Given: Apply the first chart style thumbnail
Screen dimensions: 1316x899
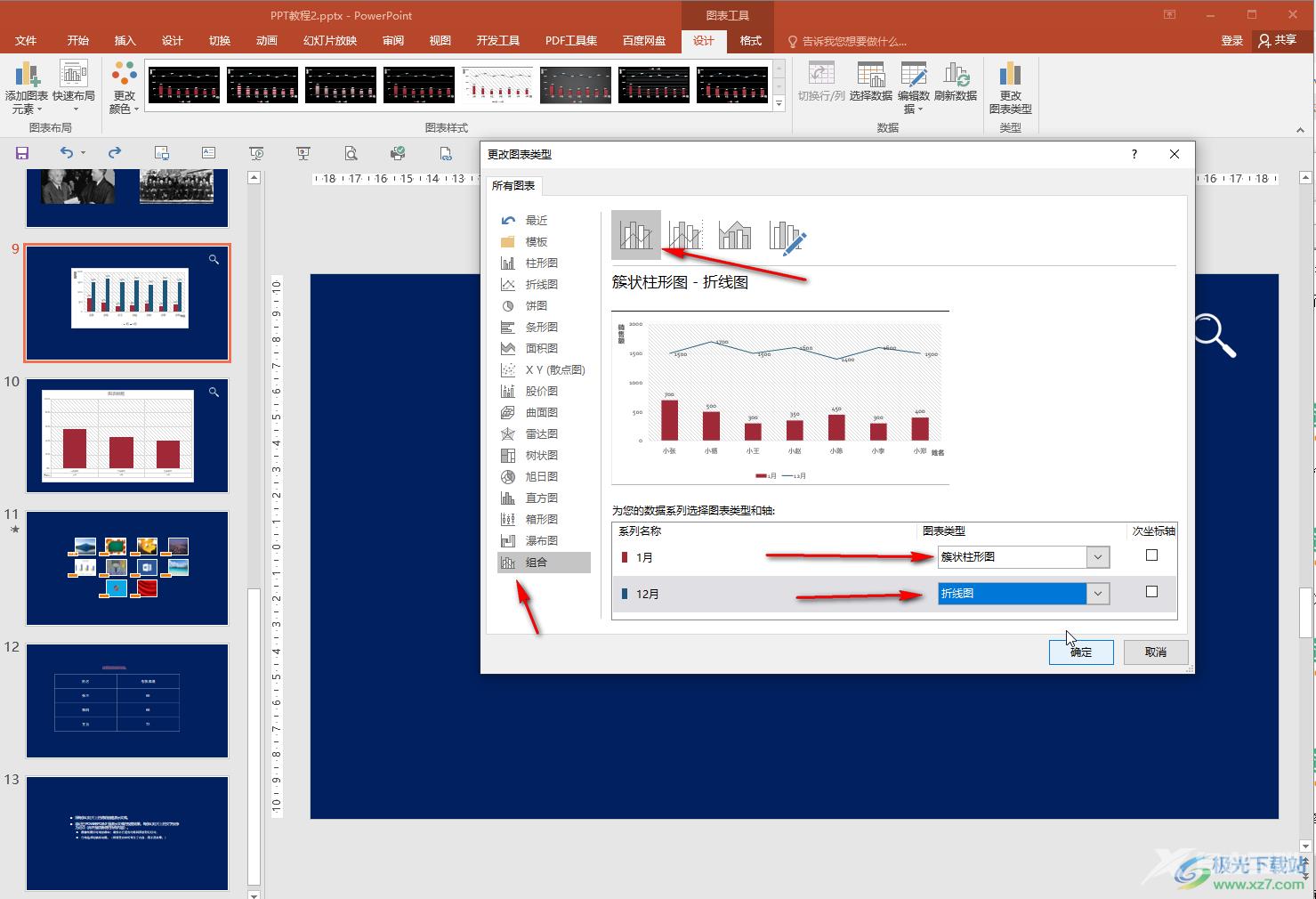Looking at the screenshot, I should [x=184, y=85].
